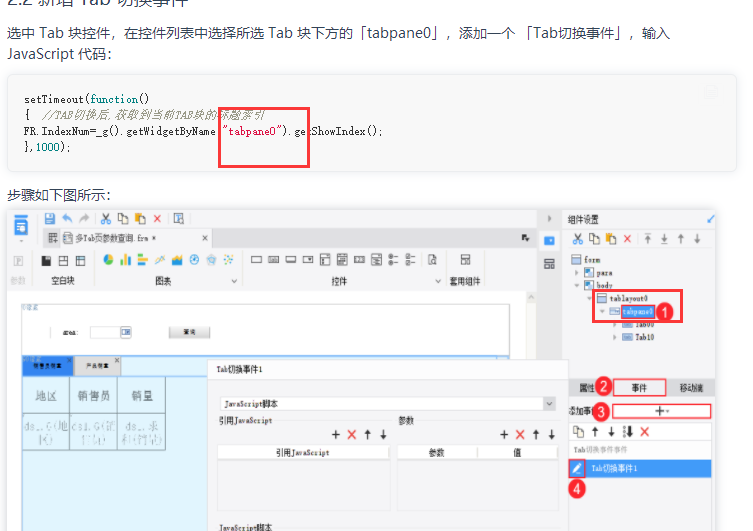Open dropdown arrow under blue designer logo
Image resolution: width=753 pixels, height=531 pixels.
(21, 241)
